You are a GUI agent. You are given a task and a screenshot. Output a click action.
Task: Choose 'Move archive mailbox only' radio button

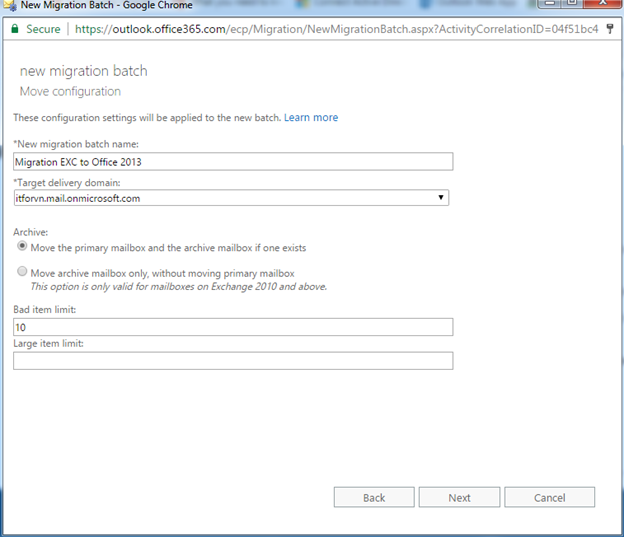(x=22, y=273)
